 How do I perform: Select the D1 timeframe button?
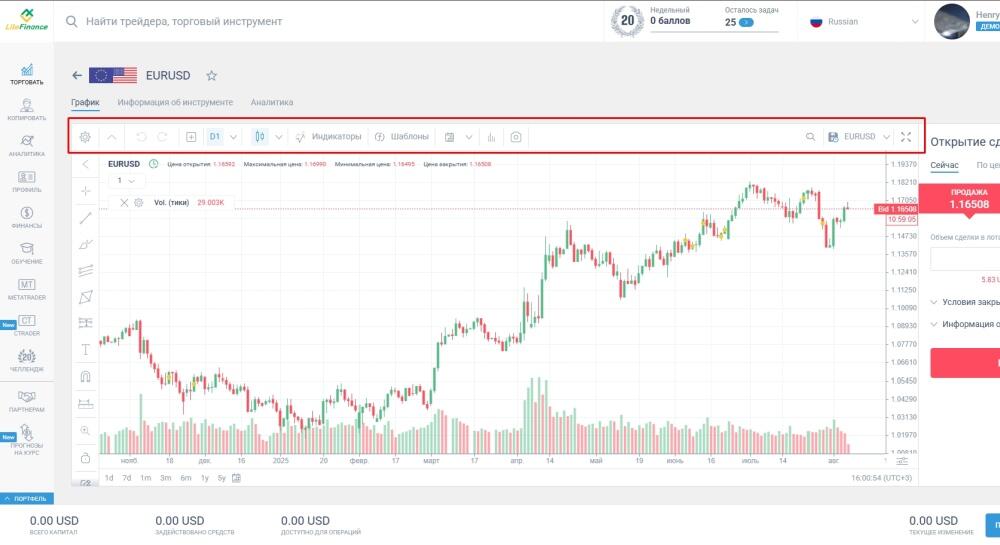click(x=215, y=137)
